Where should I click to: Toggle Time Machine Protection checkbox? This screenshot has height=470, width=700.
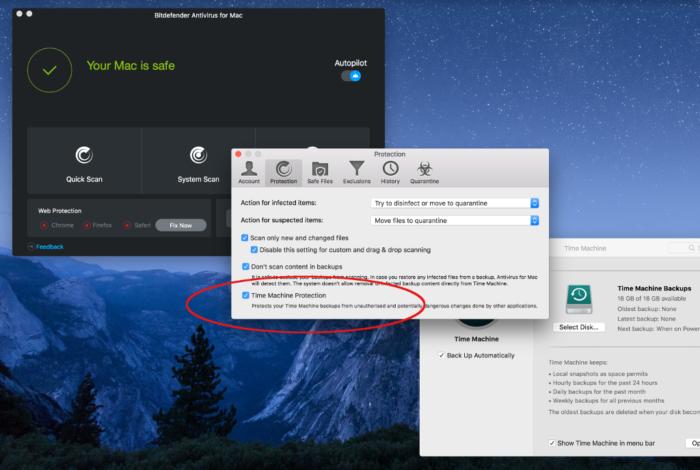point(246,295)
